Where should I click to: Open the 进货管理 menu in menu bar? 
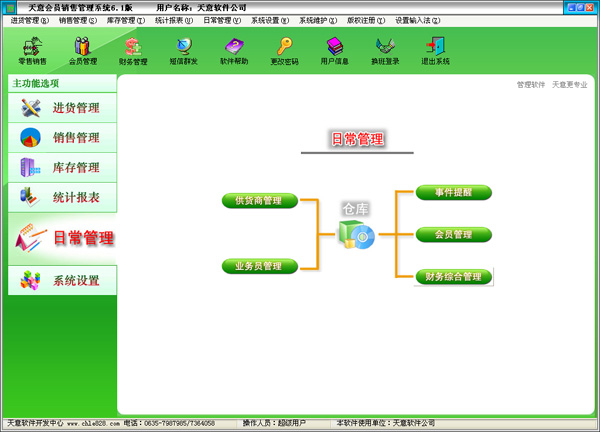pos(29,20)
